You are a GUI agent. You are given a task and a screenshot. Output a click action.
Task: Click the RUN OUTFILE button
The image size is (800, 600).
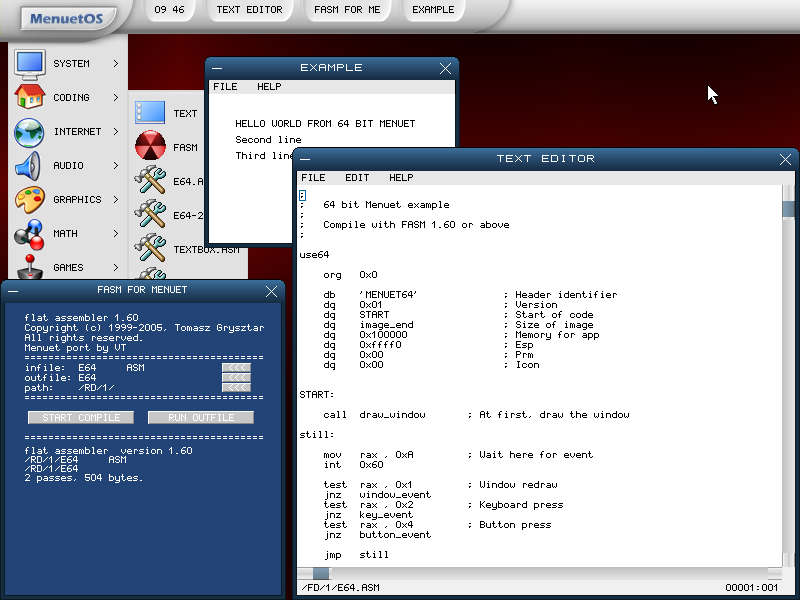(201, 417)
